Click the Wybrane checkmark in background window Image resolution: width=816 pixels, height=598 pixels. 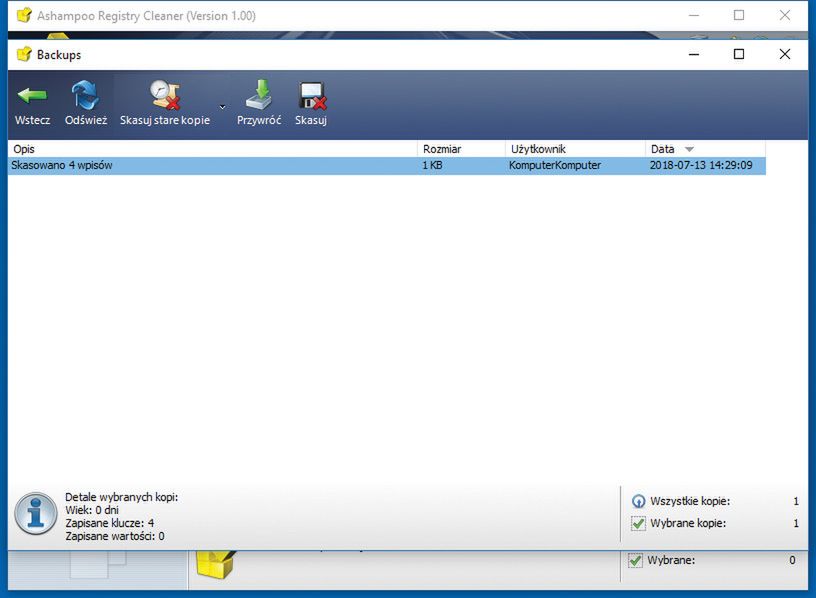[x=635, y=561]
